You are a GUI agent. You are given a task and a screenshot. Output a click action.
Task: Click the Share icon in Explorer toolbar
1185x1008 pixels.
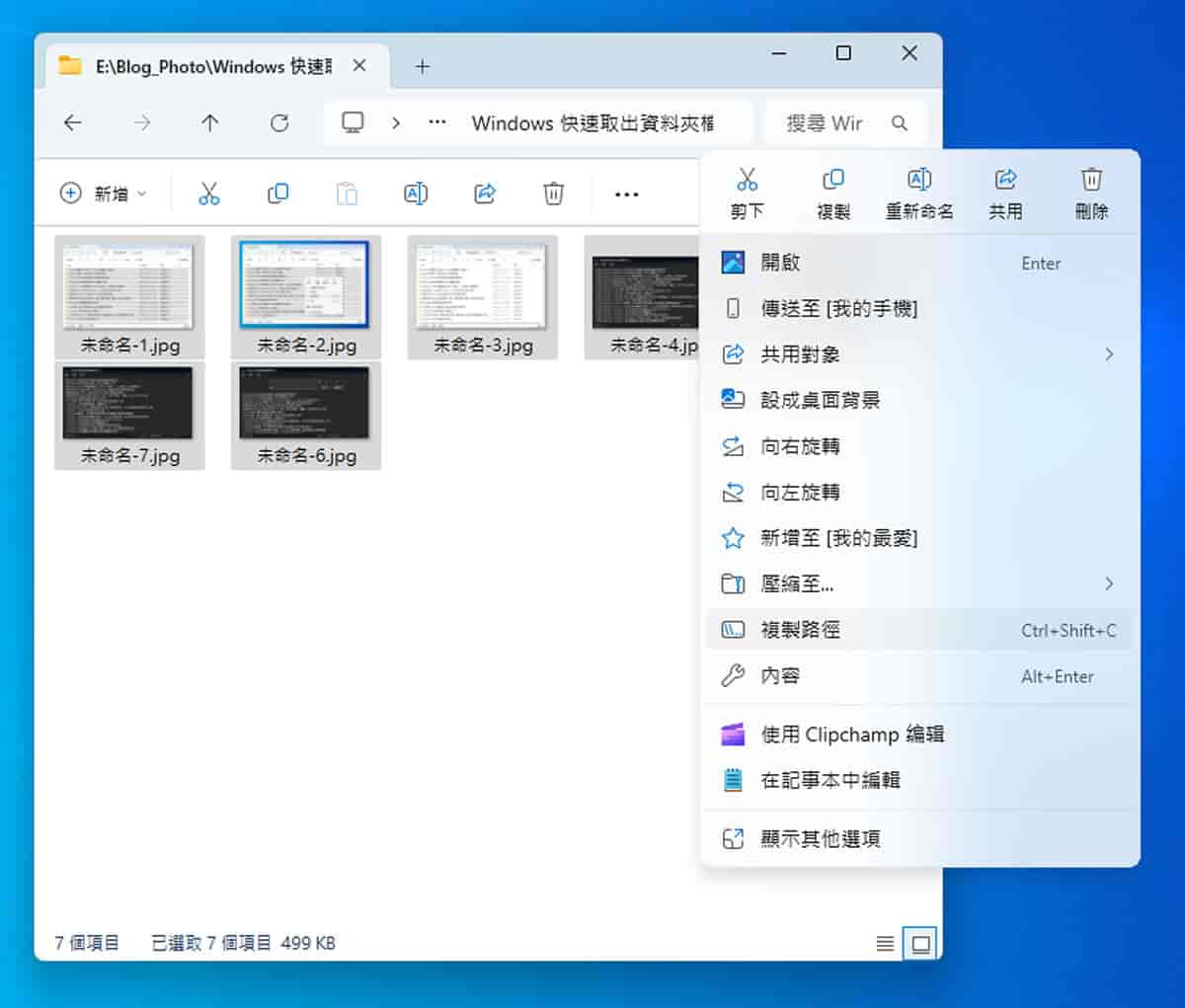(x=485, y=194)
